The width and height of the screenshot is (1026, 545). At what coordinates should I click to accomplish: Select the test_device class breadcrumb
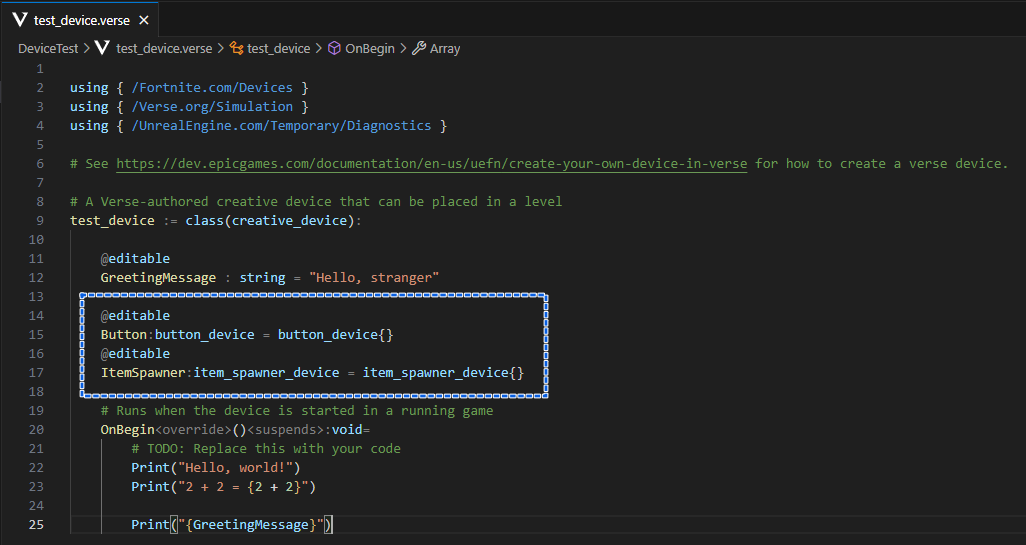point(279,48)
